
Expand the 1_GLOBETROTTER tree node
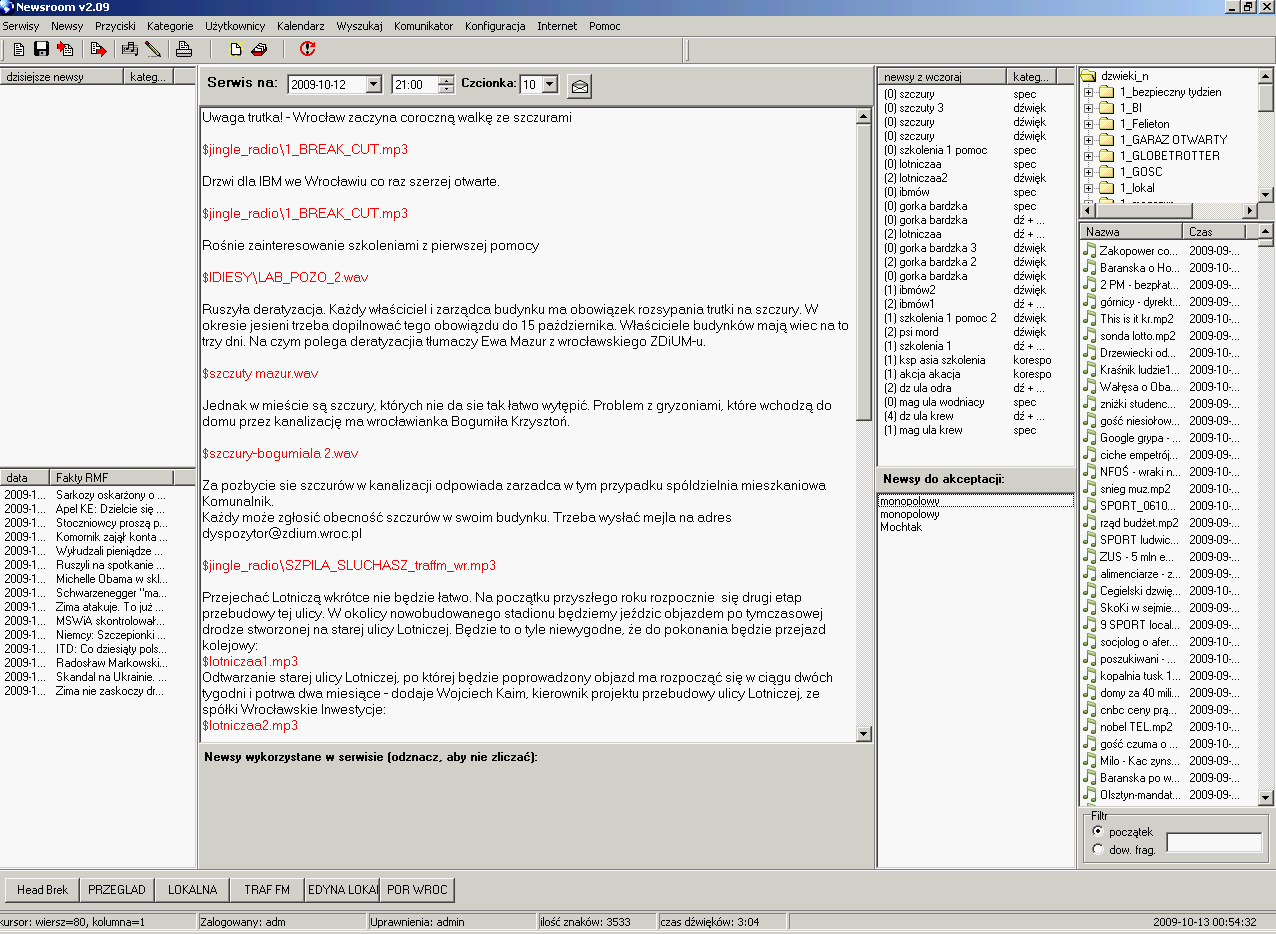click(1089, 156)
